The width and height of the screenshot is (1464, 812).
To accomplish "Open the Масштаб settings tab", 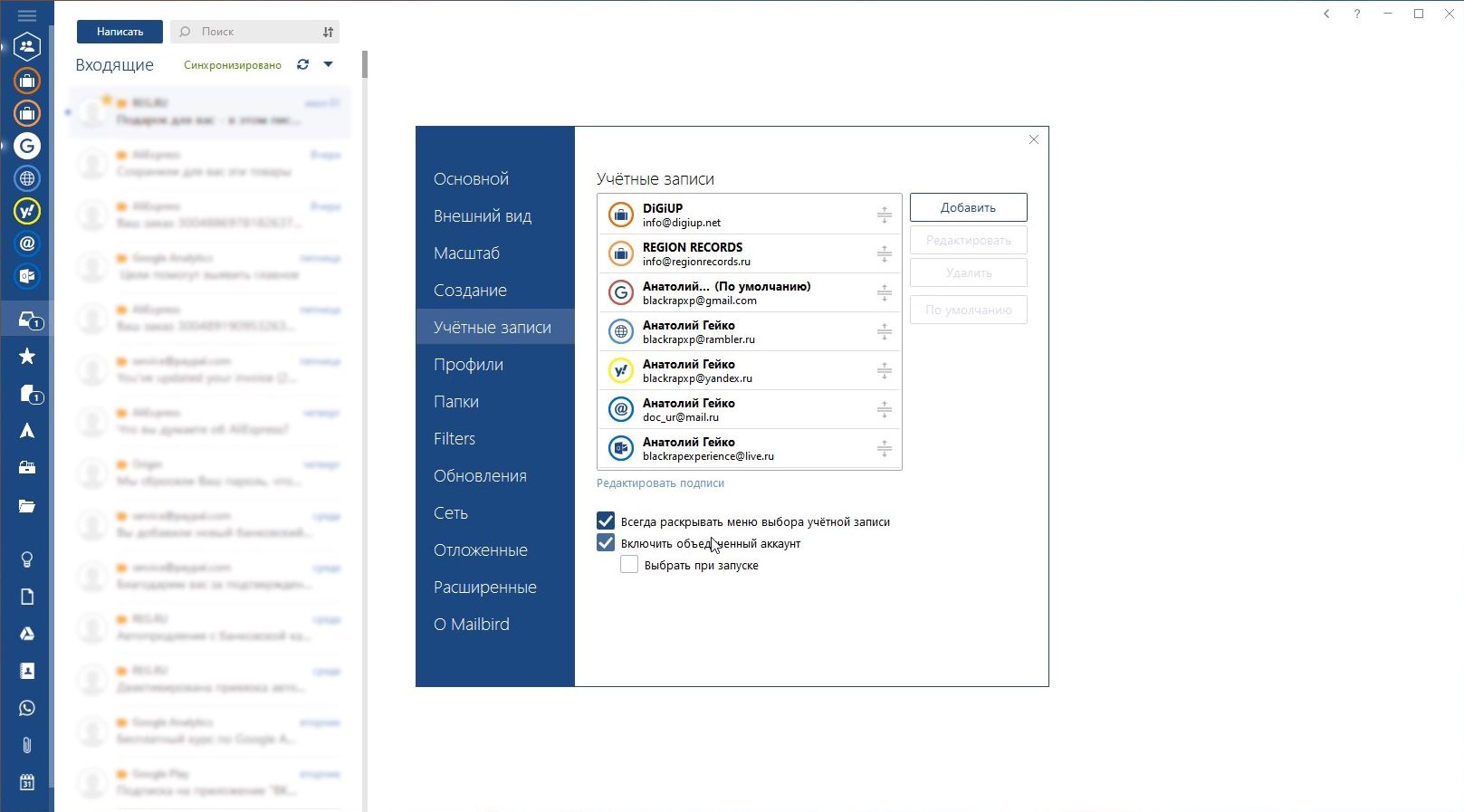I will click(x=495, y=253).
